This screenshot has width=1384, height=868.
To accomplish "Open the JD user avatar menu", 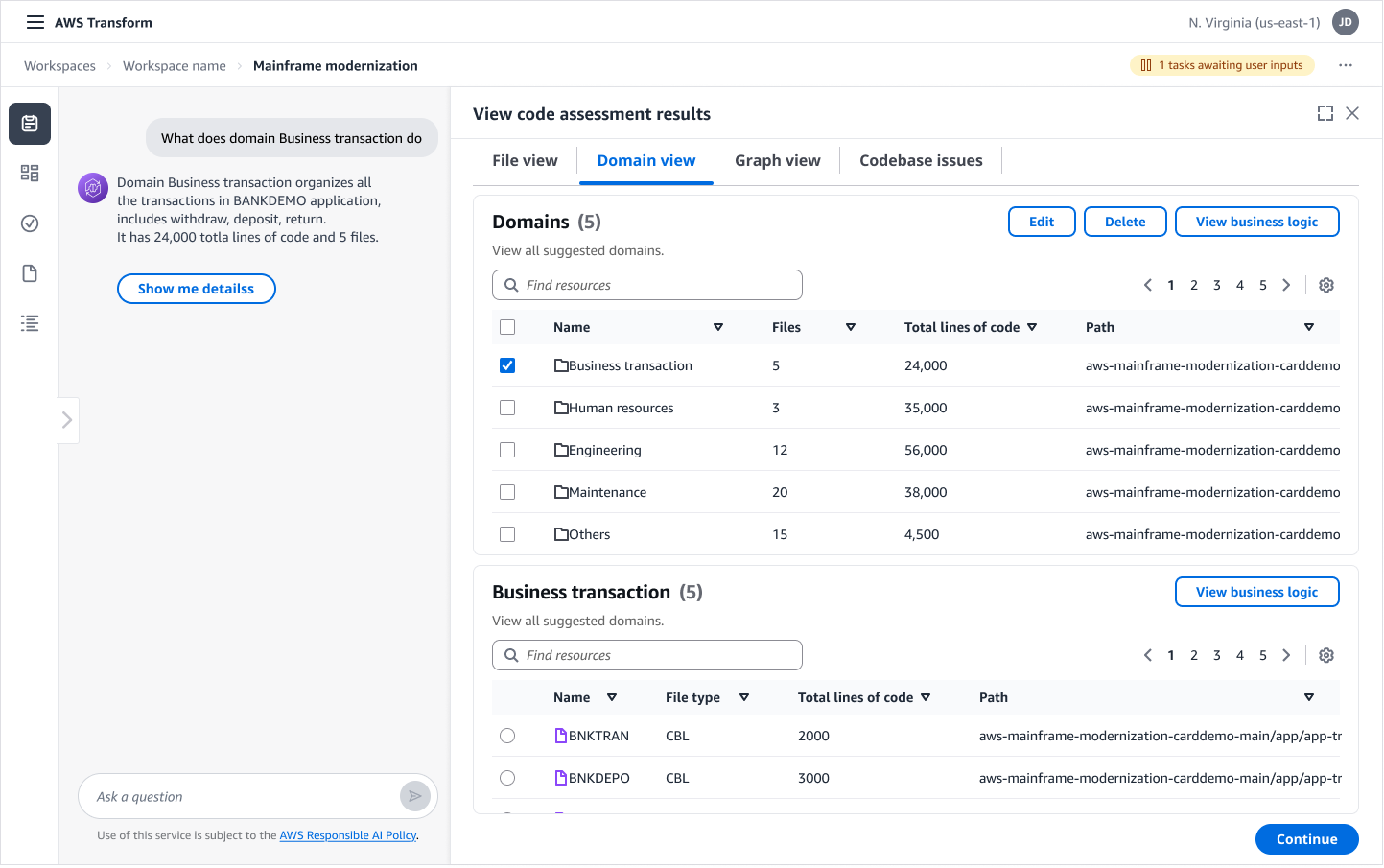I will (x=1346, y=22).
